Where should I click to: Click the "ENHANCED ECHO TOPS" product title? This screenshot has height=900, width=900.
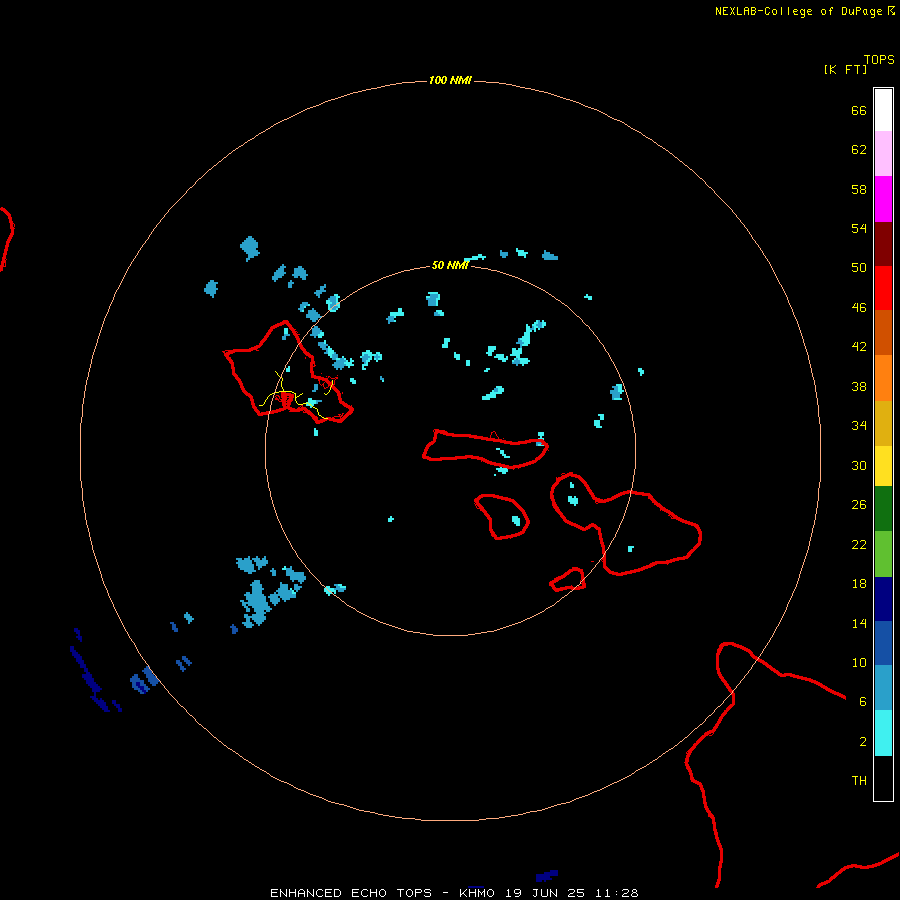[351, 893]
